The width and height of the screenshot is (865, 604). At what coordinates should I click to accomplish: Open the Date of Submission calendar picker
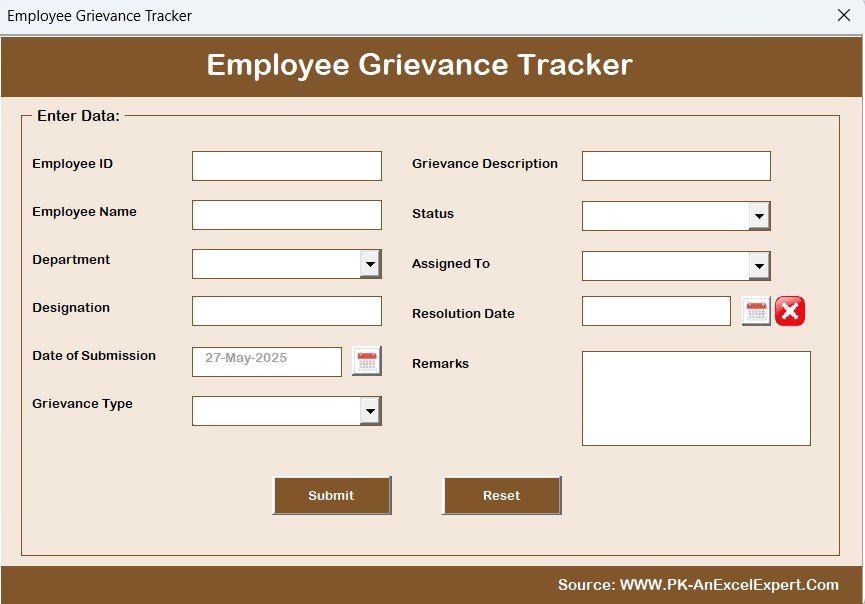pos(367,361)
